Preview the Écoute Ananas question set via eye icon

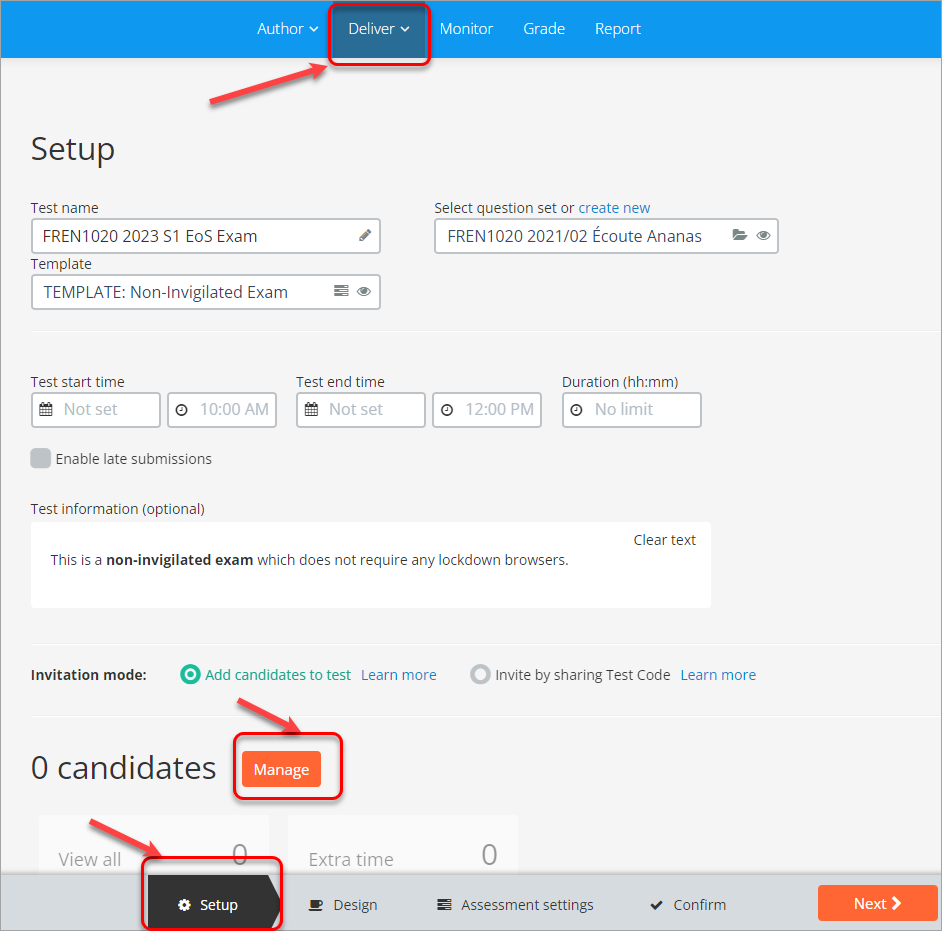[763, 235]
